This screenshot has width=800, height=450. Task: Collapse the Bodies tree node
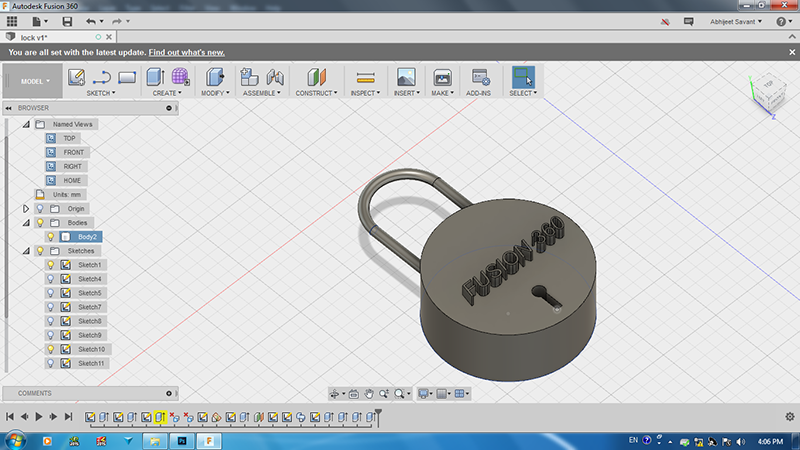(26, 222)
